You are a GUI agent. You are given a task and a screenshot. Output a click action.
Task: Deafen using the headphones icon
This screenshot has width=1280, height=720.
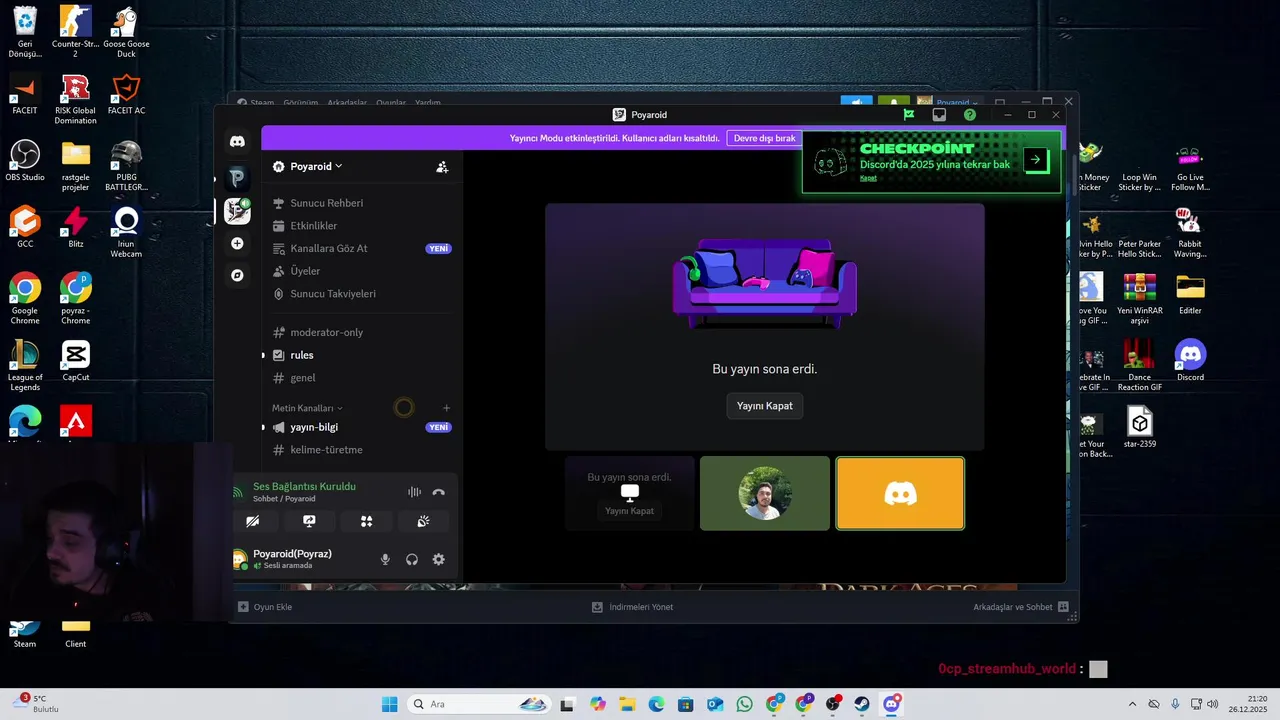412,560
